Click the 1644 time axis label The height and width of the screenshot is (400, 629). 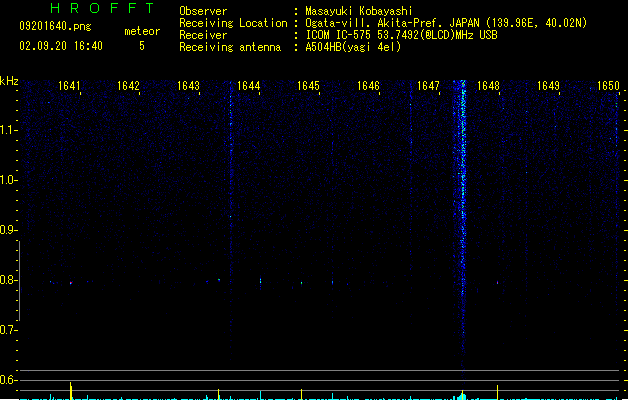[249, 86]
